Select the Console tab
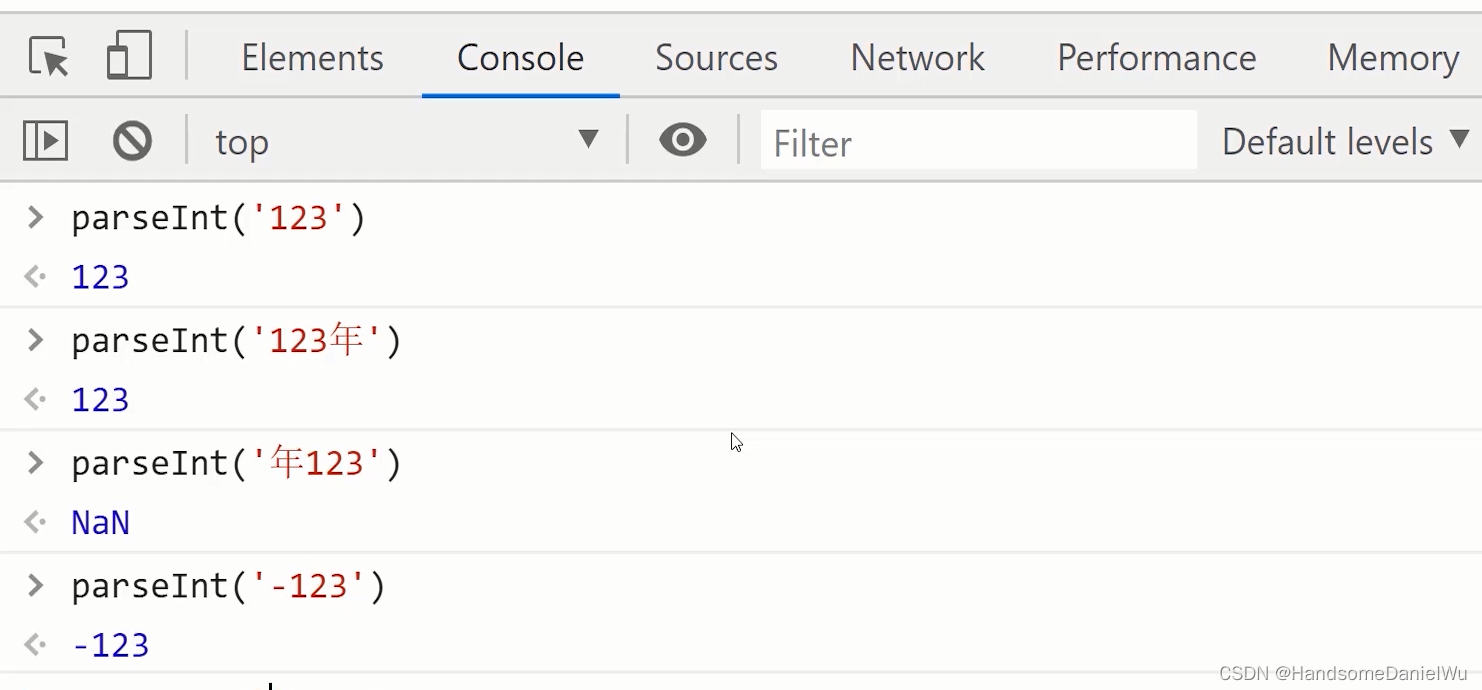Screen dimensions: 1482x690 pos(520,57)
